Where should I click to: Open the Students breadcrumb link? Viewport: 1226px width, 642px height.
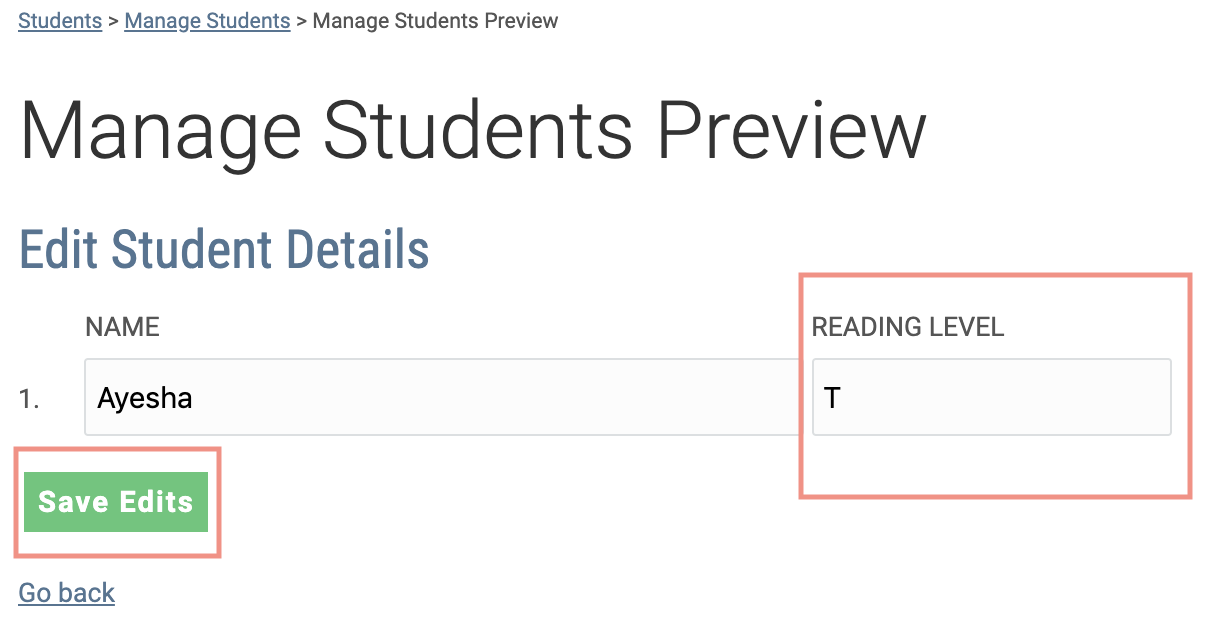click(60, 20)
